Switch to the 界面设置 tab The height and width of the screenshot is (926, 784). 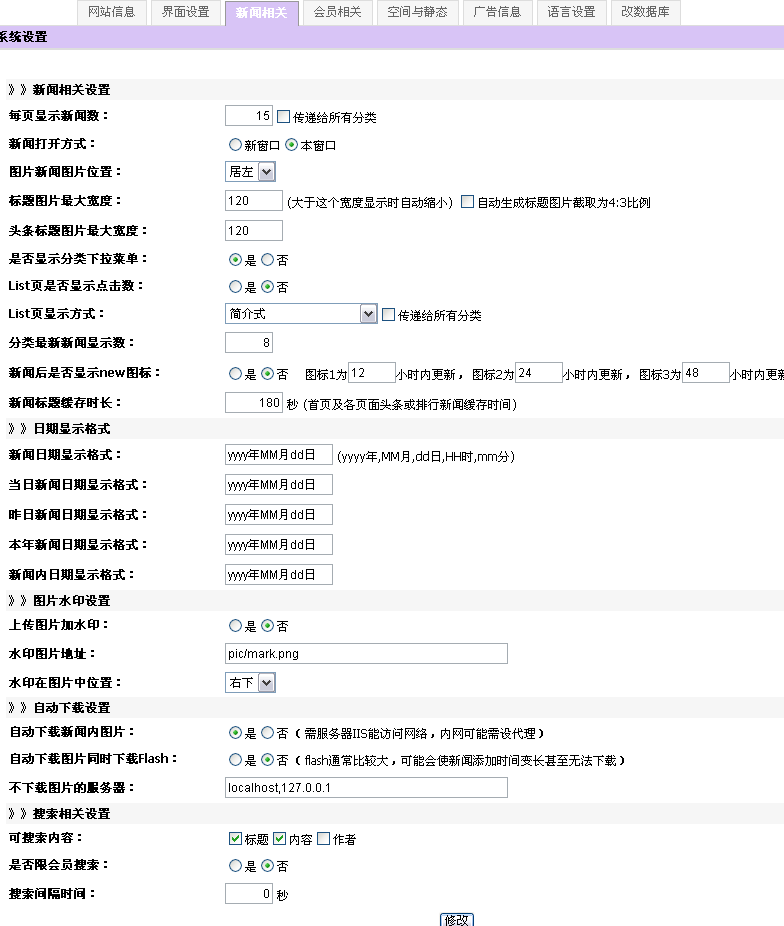186,12
